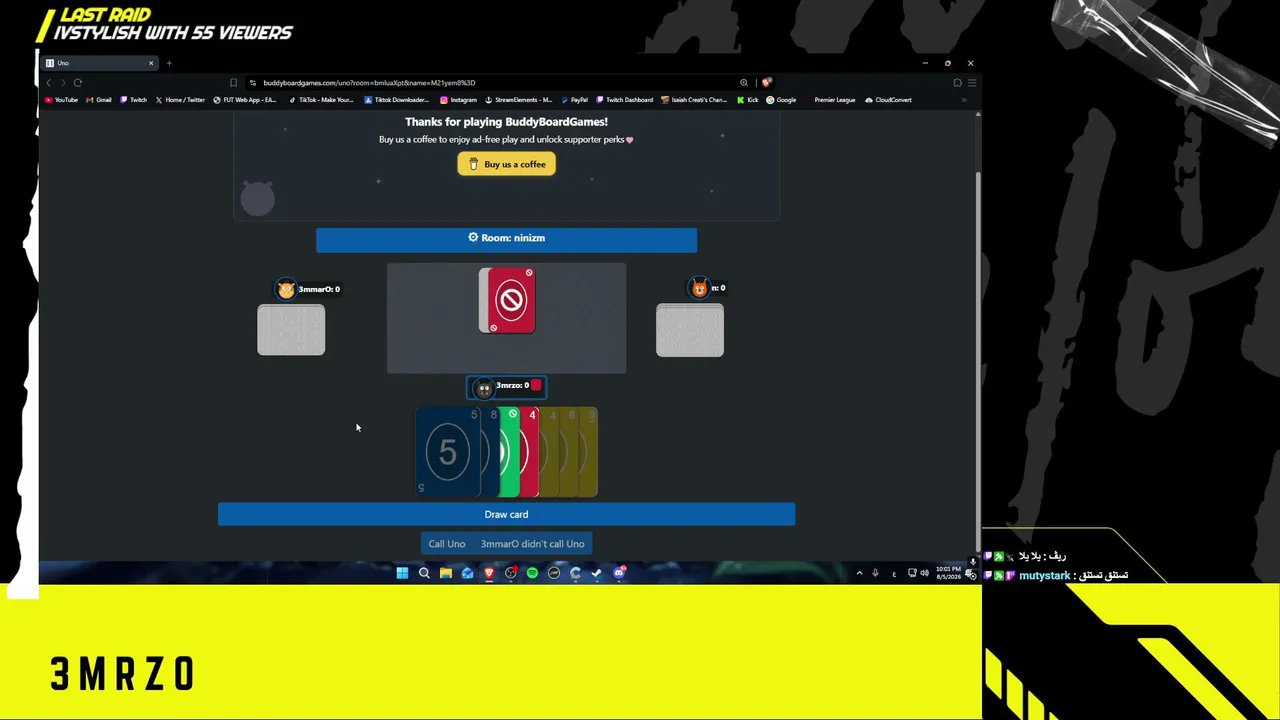
Task: Open the Gmail bookmark
Action: [99, 100]
